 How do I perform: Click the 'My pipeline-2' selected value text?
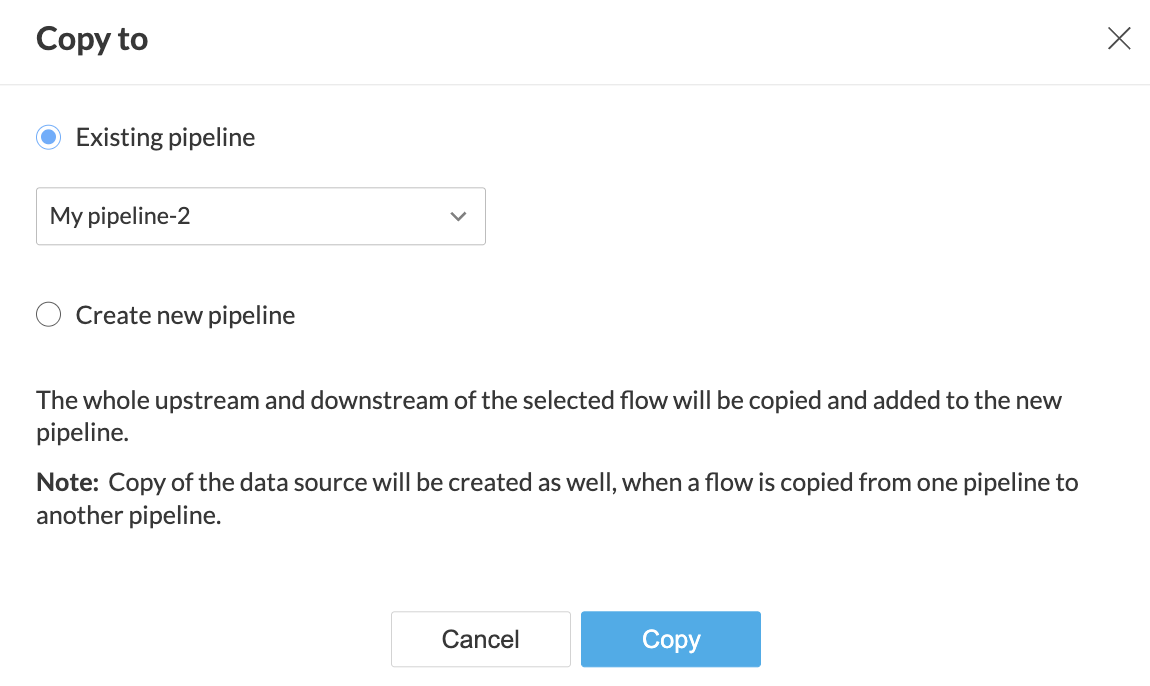pos(120,216)
